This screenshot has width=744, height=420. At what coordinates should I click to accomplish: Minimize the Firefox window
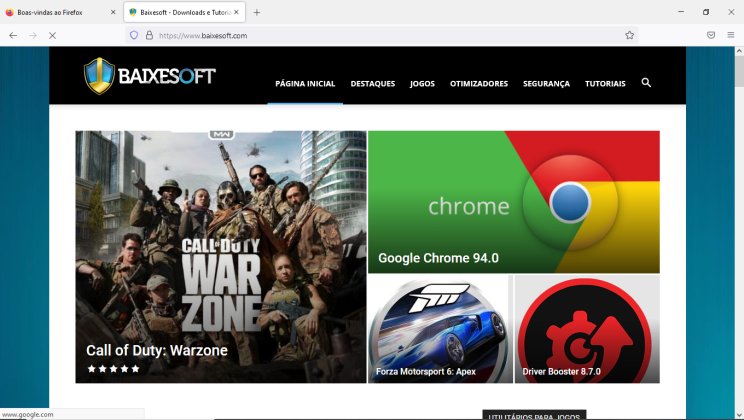coord(681,12)
